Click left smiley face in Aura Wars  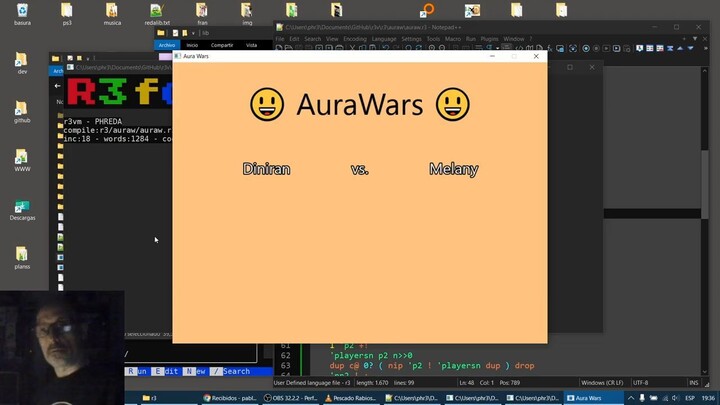point(267,104)
